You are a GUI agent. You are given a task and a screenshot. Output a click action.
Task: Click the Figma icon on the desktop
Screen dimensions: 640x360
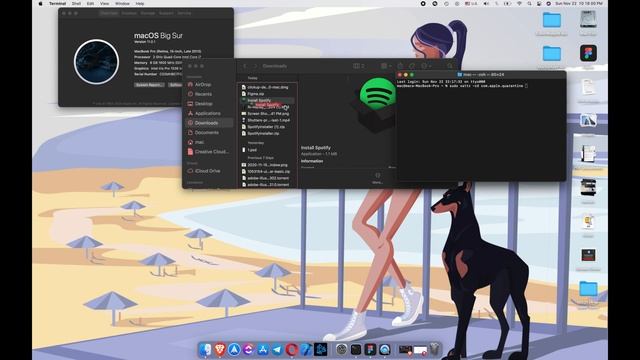tap(588, 53)
